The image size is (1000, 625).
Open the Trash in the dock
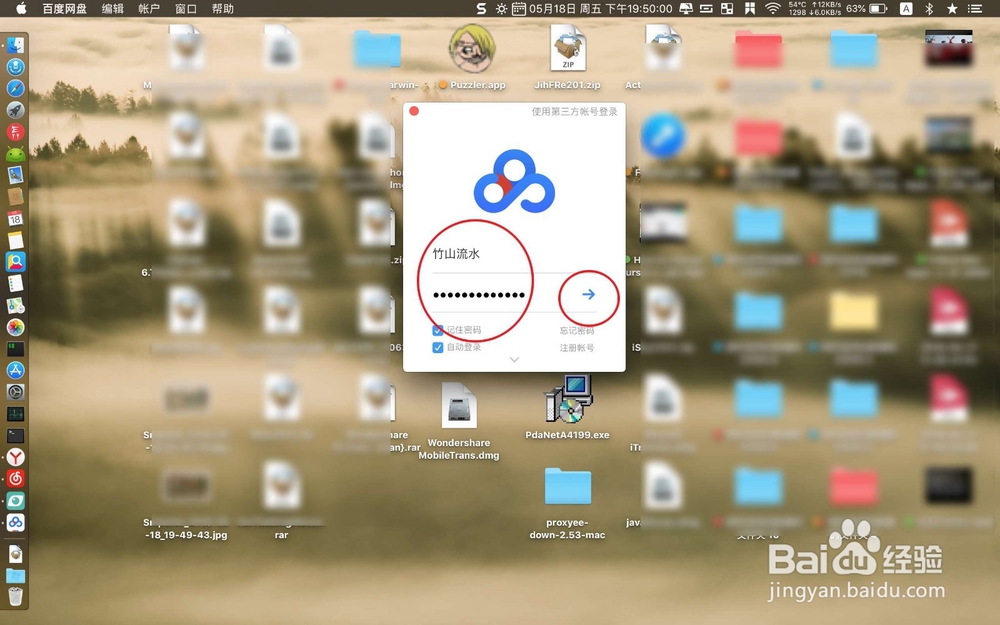coord(15,596)
